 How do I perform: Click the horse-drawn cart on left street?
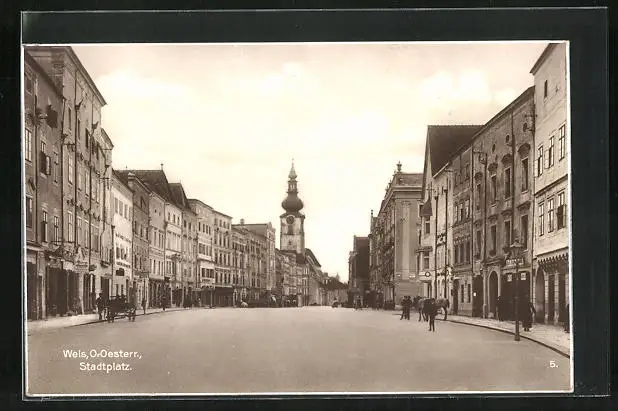120,308
